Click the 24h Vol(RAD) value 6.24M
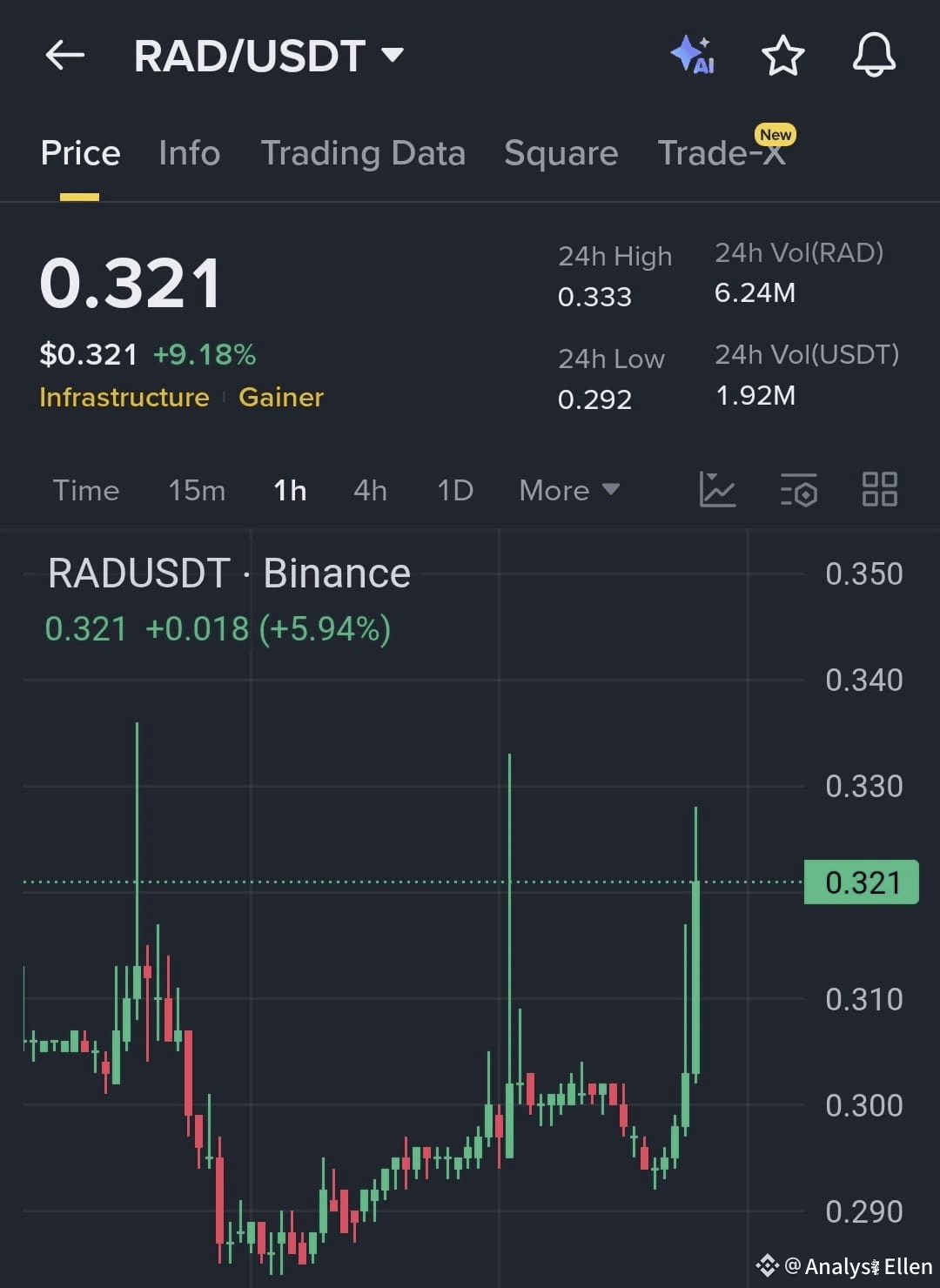The width and height of the screenshot is (940, 1288). (x=755, y=292)
